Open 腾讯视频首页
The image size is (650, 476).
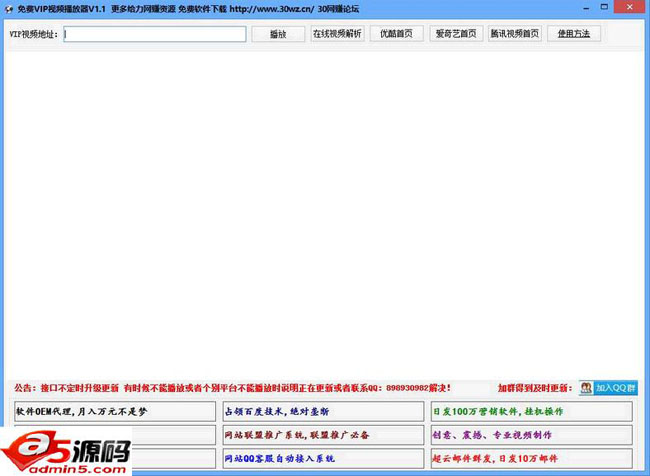(515, 34)
